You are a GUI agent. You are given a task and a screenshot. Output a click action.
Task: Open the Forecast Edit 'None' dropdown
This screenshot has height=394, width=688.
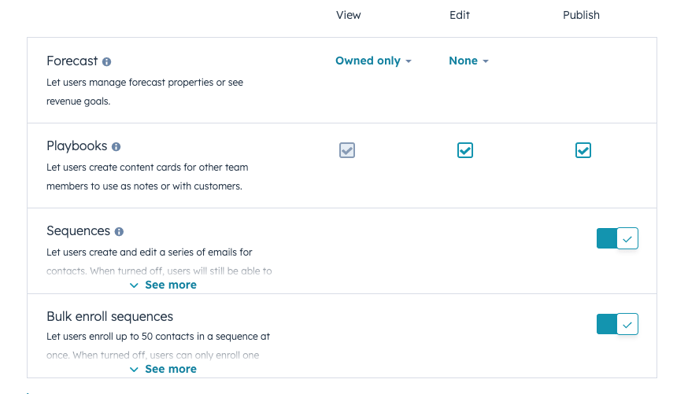(x=468, y=61)
